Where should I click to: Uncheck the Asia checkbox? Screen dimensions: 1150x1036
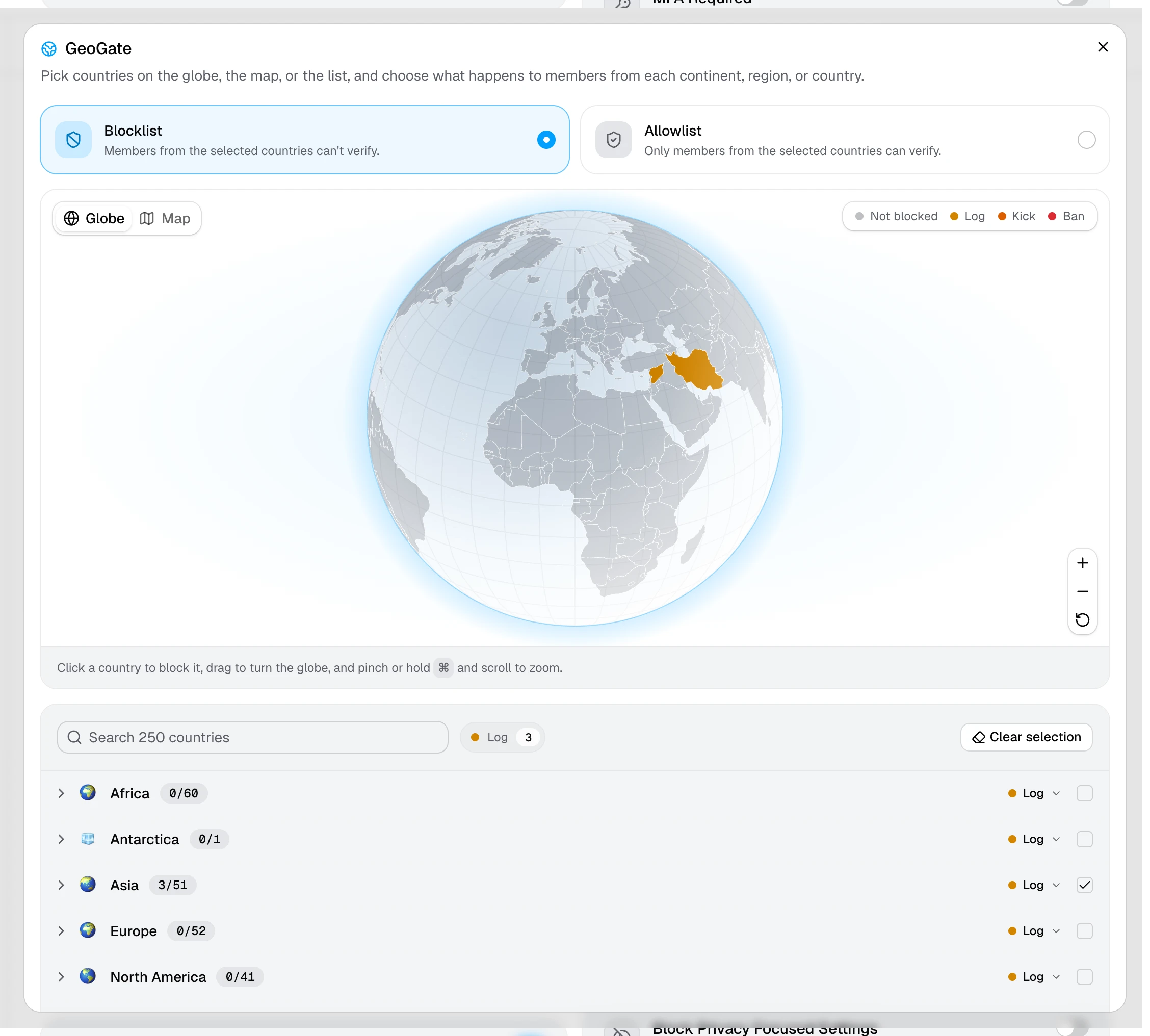1085,885
